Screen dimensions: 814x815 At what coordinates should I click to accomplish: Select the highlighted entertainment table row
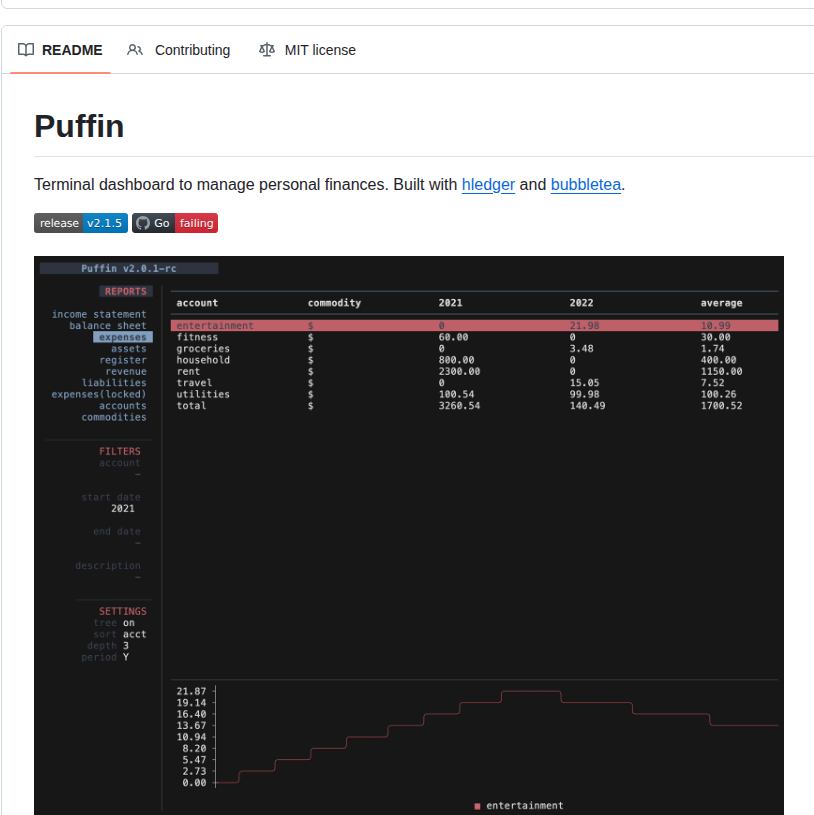point(474,325)
